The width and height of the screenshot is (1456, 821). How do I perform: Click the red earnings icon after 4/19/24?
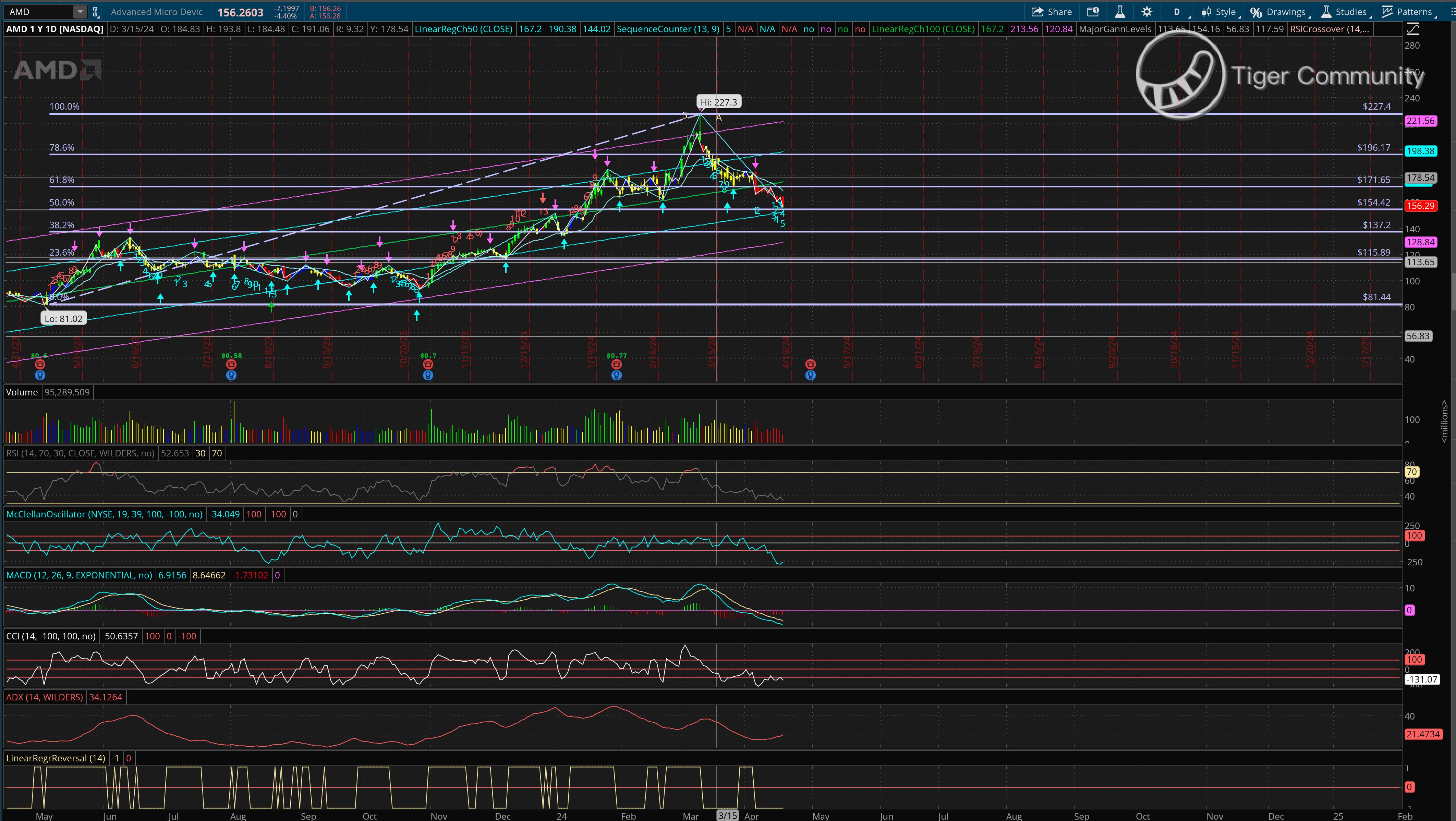(811, 365)
